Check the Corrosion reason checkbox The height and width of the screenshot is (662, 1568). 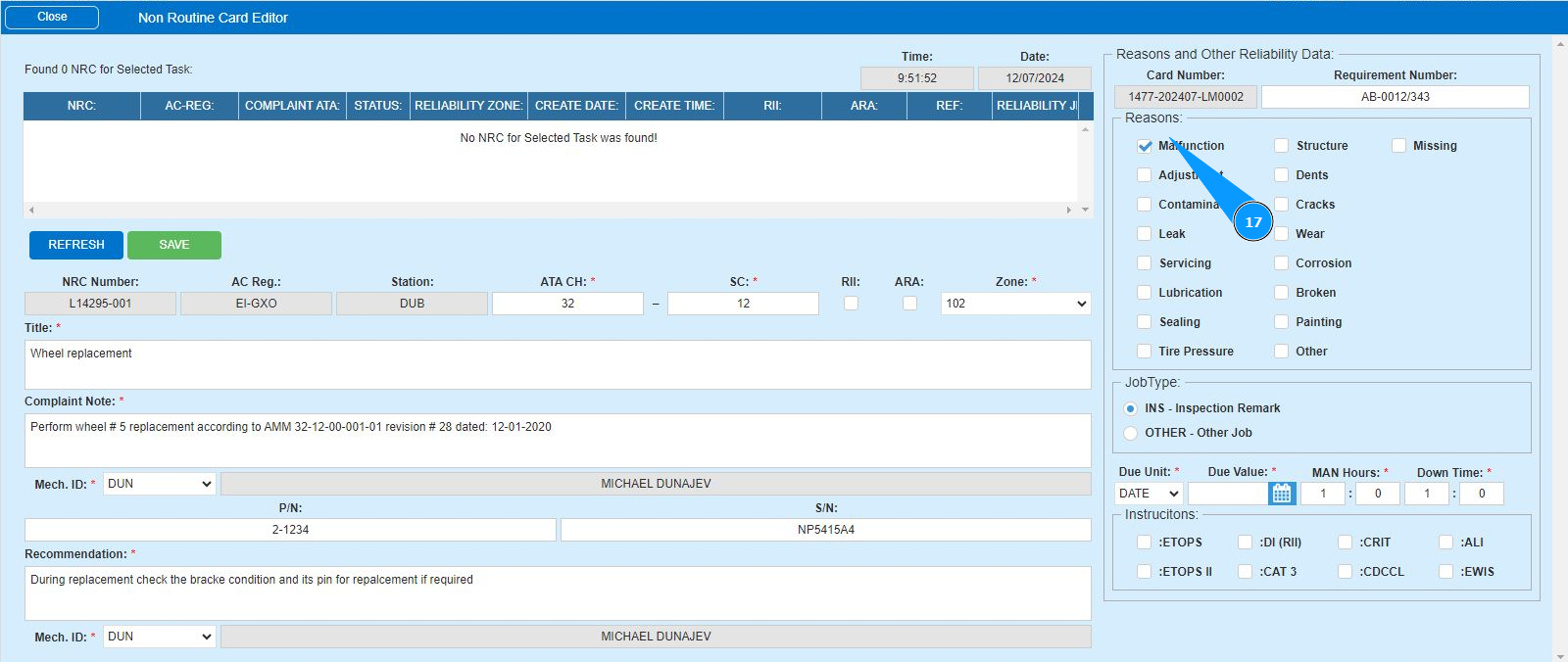[x=1281, y=263]
